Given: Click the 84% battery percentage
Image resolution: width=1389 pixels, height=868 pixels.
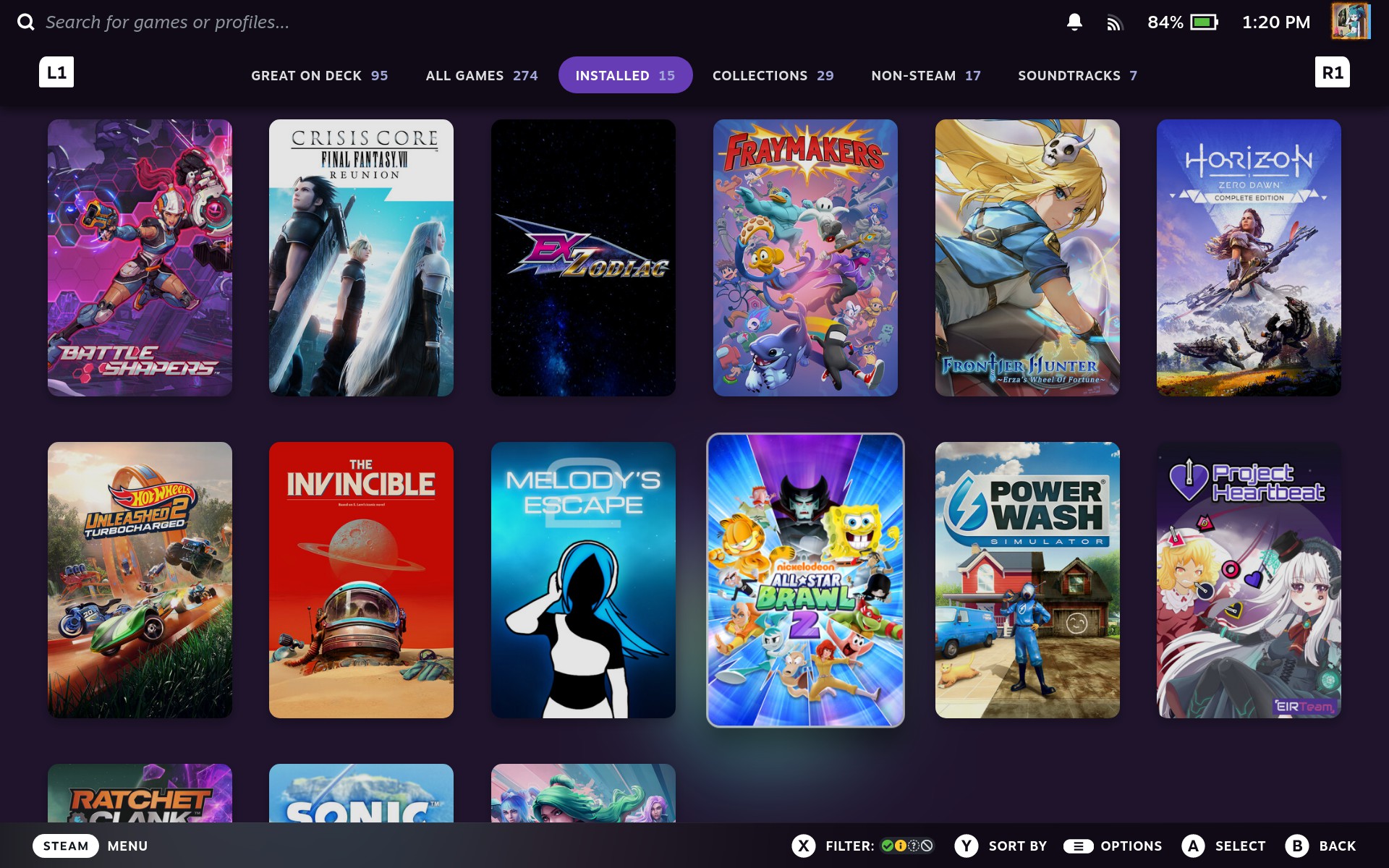Looking at the screenshot, I should [1165, 22].
